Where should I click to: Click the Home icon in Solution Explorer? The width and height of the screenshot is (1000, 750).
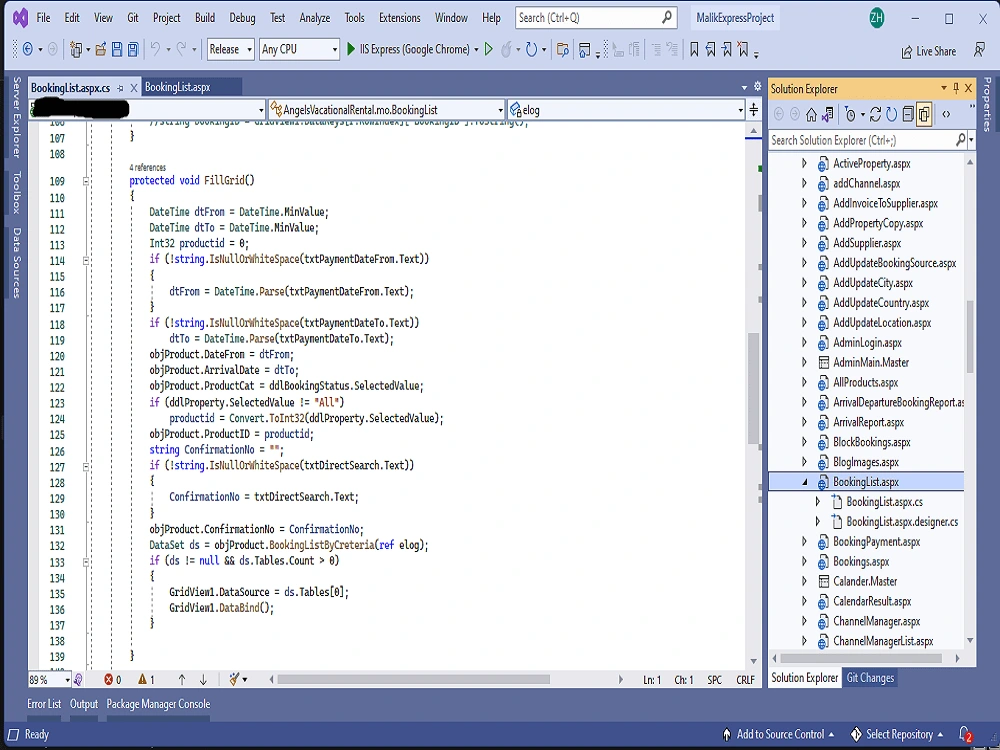coord(811,115)
